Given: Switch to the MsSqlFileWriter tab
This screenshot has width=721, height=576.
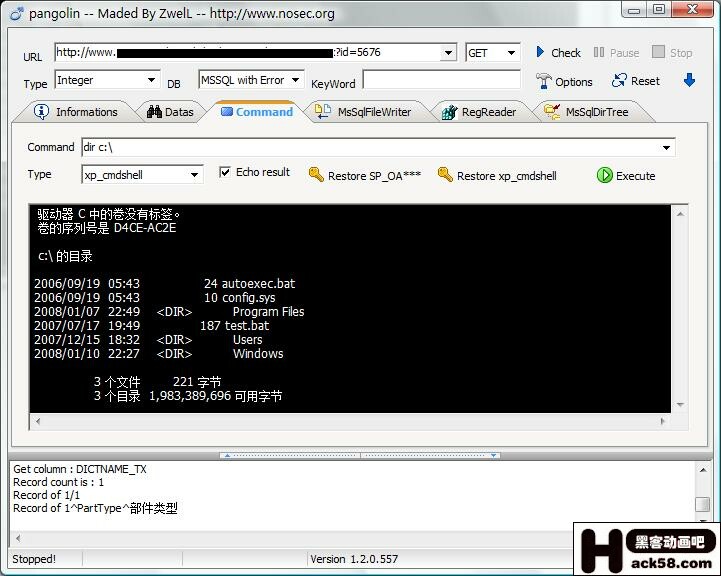Looking at the screenshot, I should coord(363,112).
